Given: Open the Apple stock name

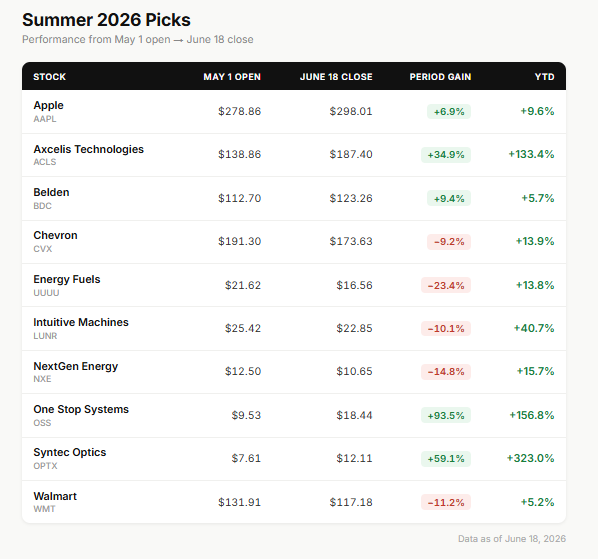Looking at the screenshot, I should [48, 105].
